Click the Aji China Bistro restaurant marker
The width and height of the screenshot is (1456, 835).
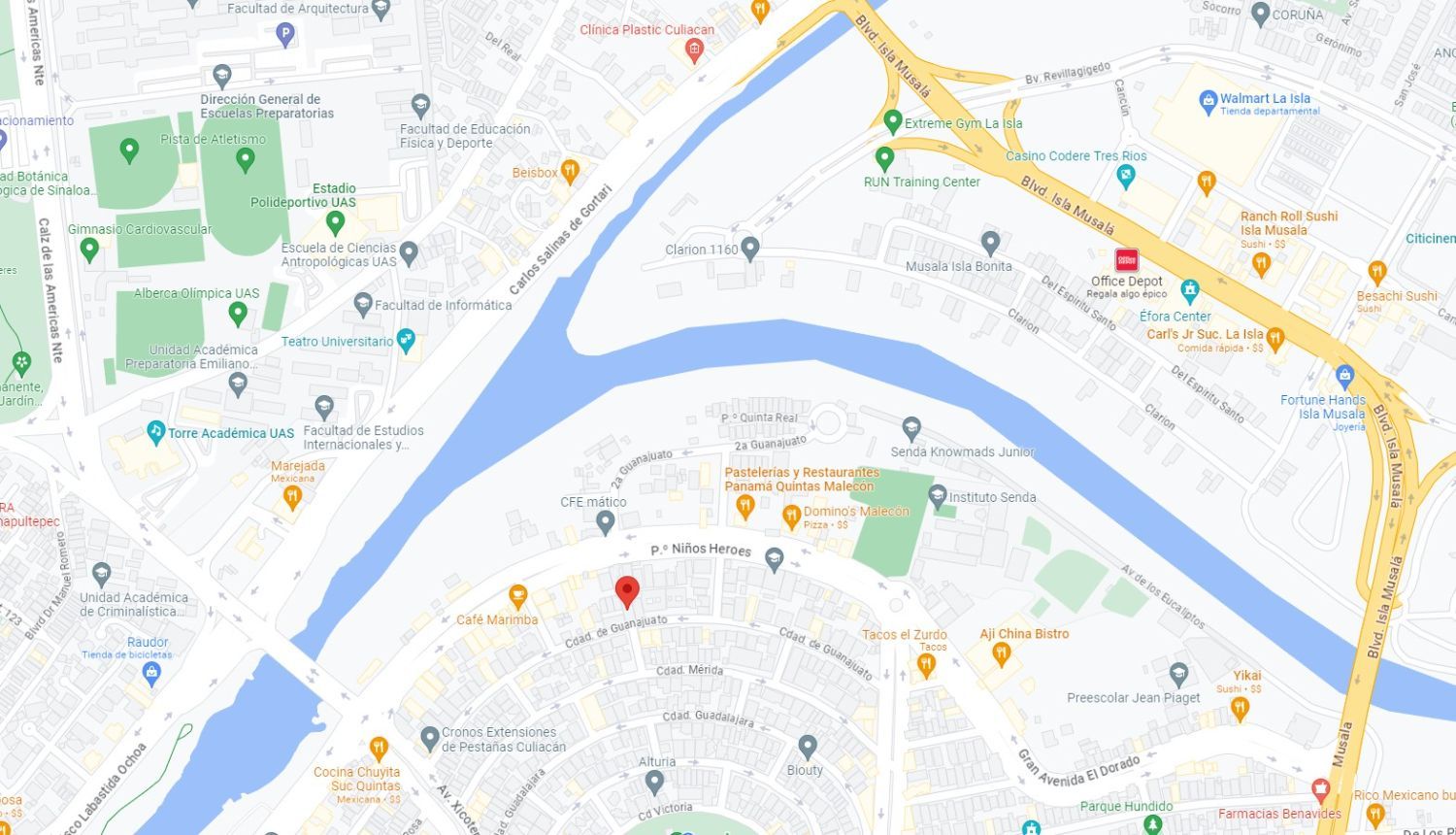1001,655
